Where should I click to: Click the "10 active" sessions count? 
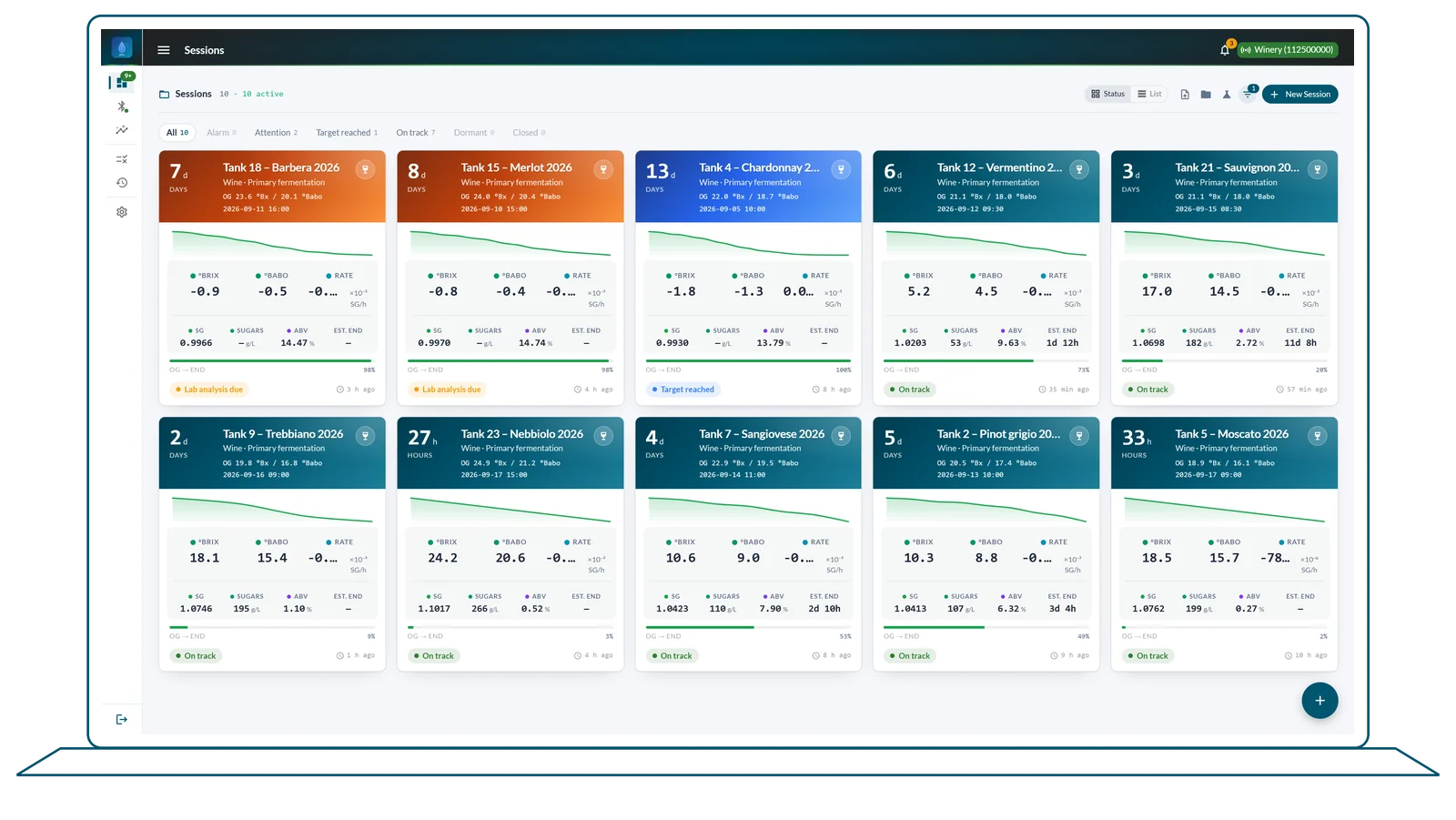pos(263,95)
